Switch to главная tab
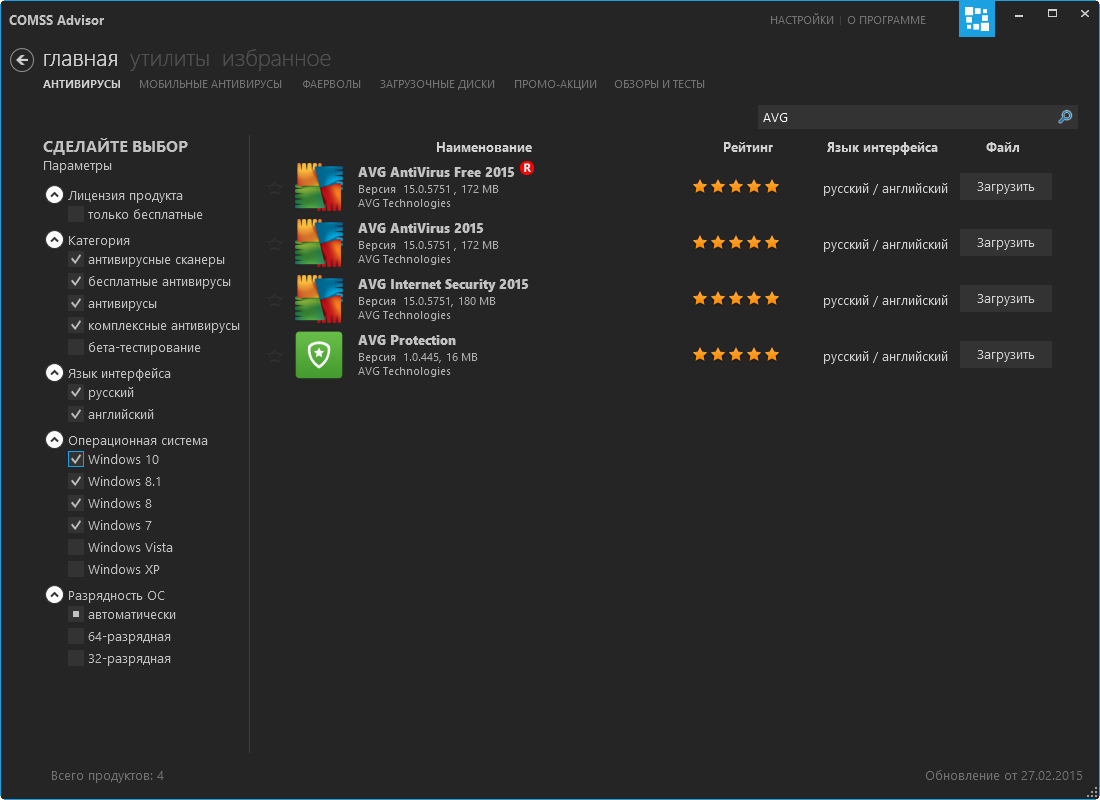 (x=80, y=59)
